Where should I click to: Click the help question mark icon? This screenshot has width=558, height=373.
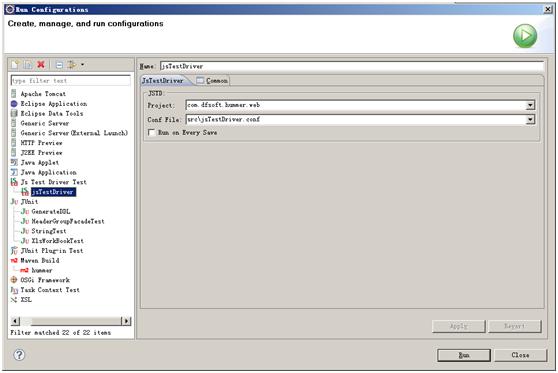[19, 354]
